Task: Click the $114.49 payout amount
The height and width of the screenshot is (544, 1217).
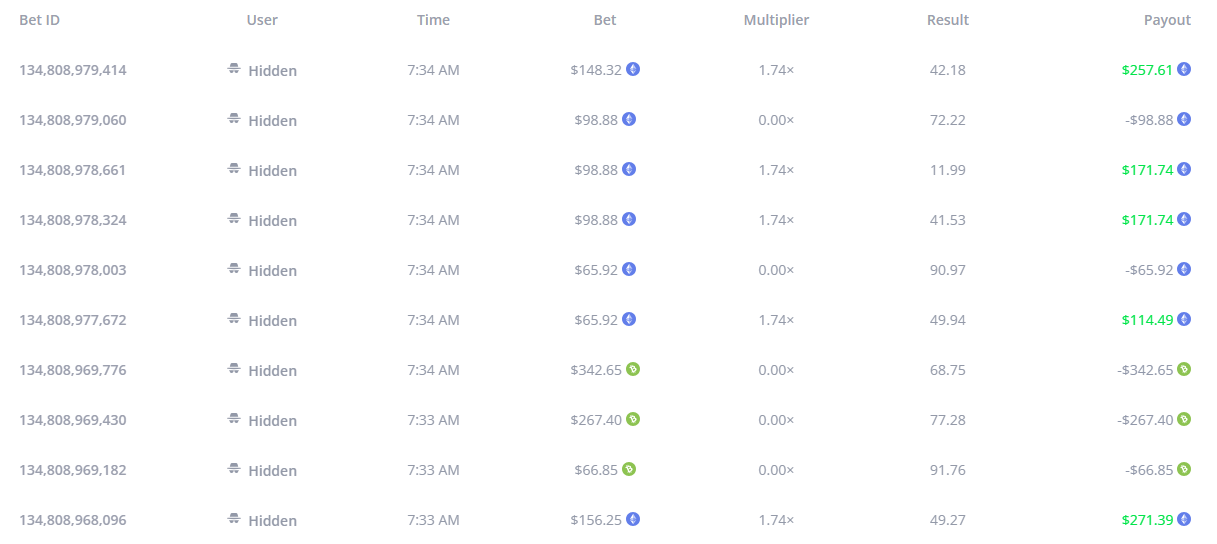Action: (x=1147, y=320)
